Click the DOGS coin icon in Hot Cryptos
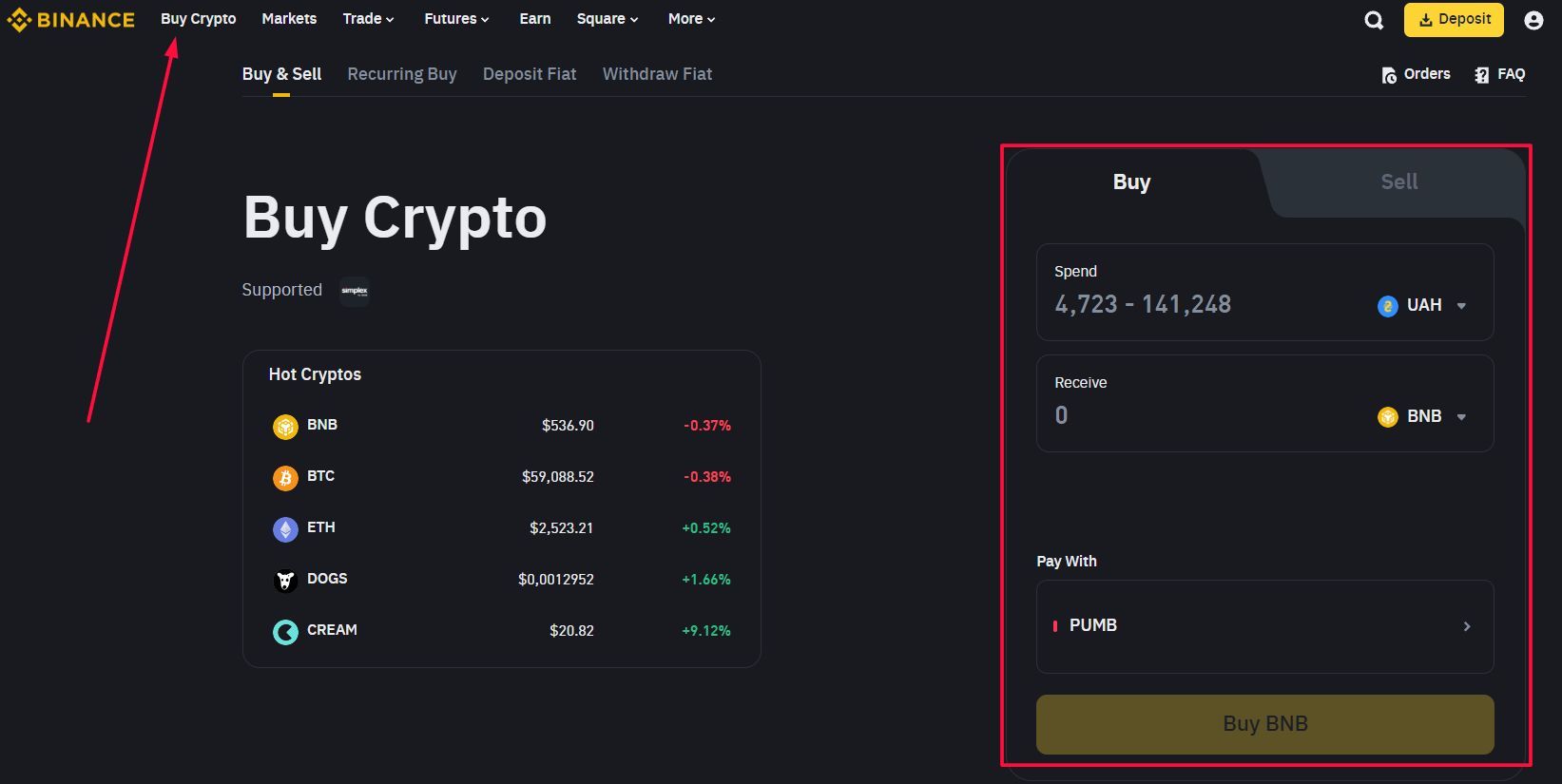This screenshot has height=784, width=1562. click(x=285, y=581)
